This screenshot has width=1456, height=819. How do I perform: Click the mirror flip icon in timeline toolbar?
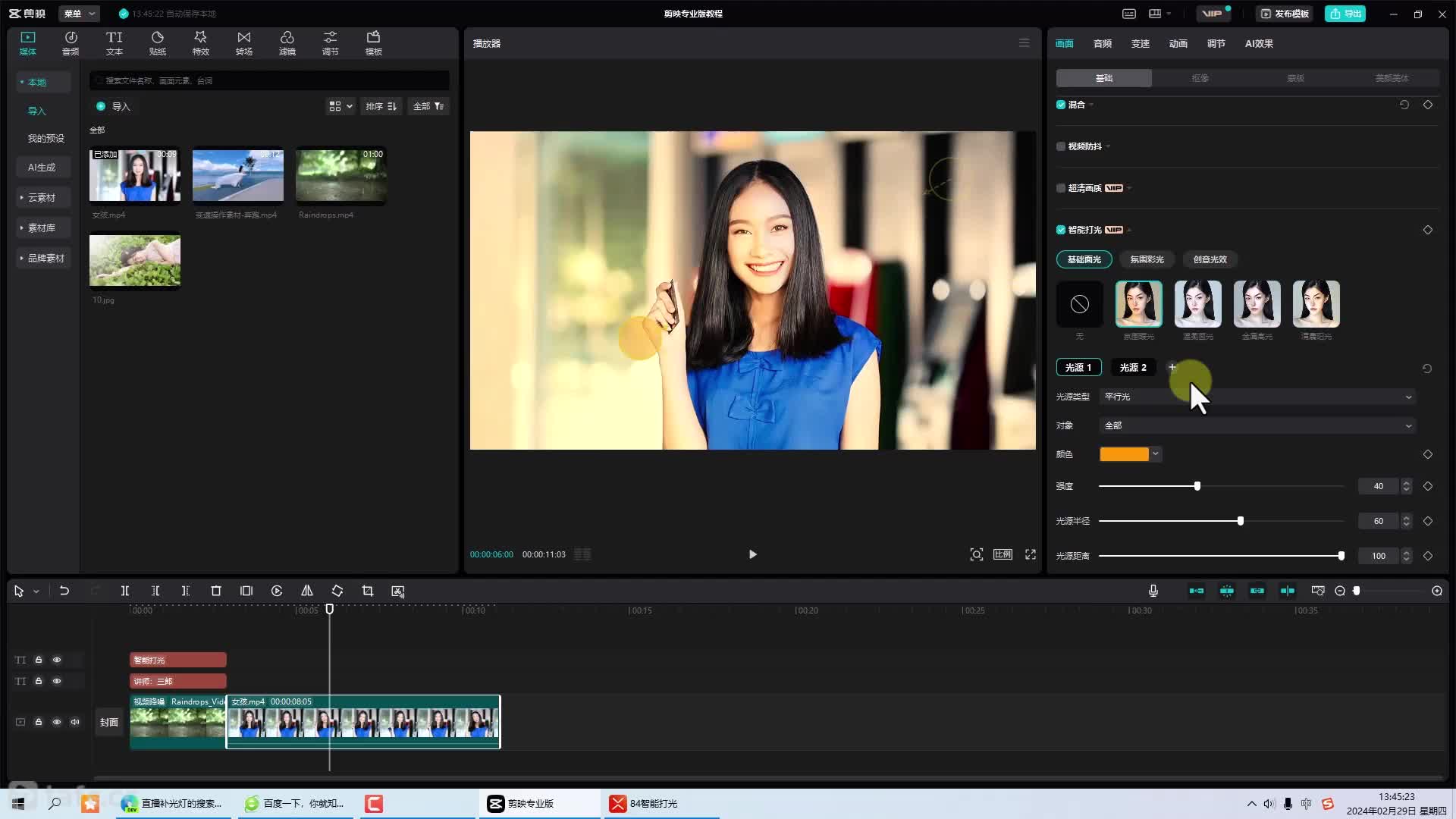[x=307, y=591]
